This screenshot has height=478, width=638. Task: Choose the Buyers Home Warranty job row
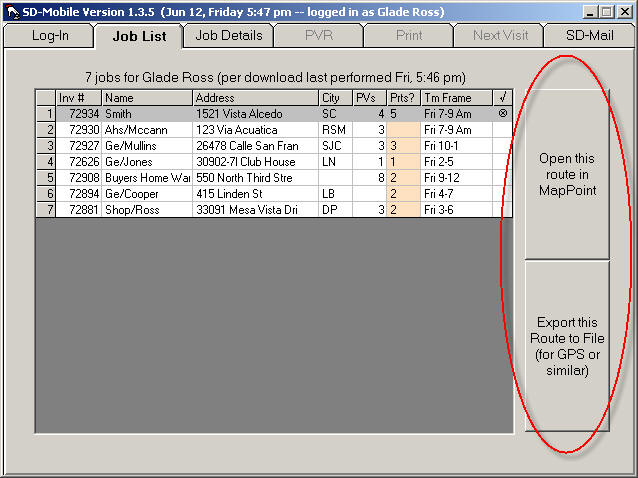147,178
